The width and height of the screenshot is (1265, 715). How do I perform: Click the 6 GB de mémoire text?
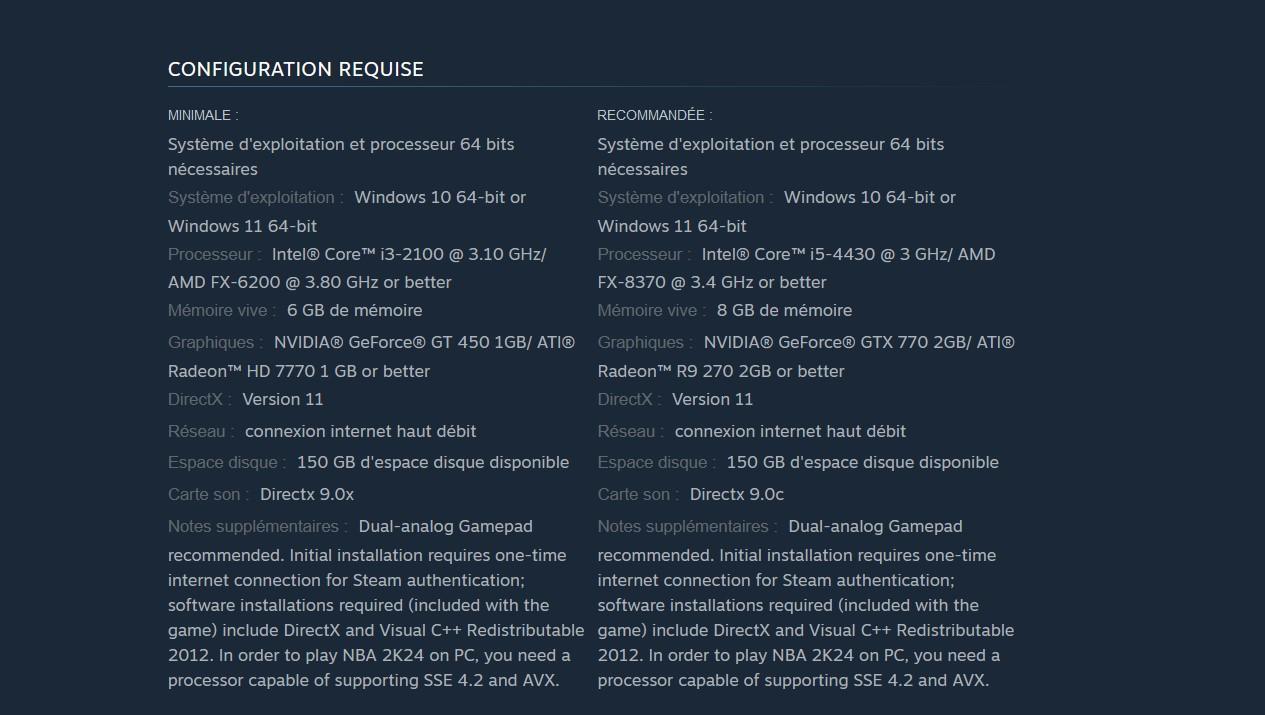[x=354, y=310]
